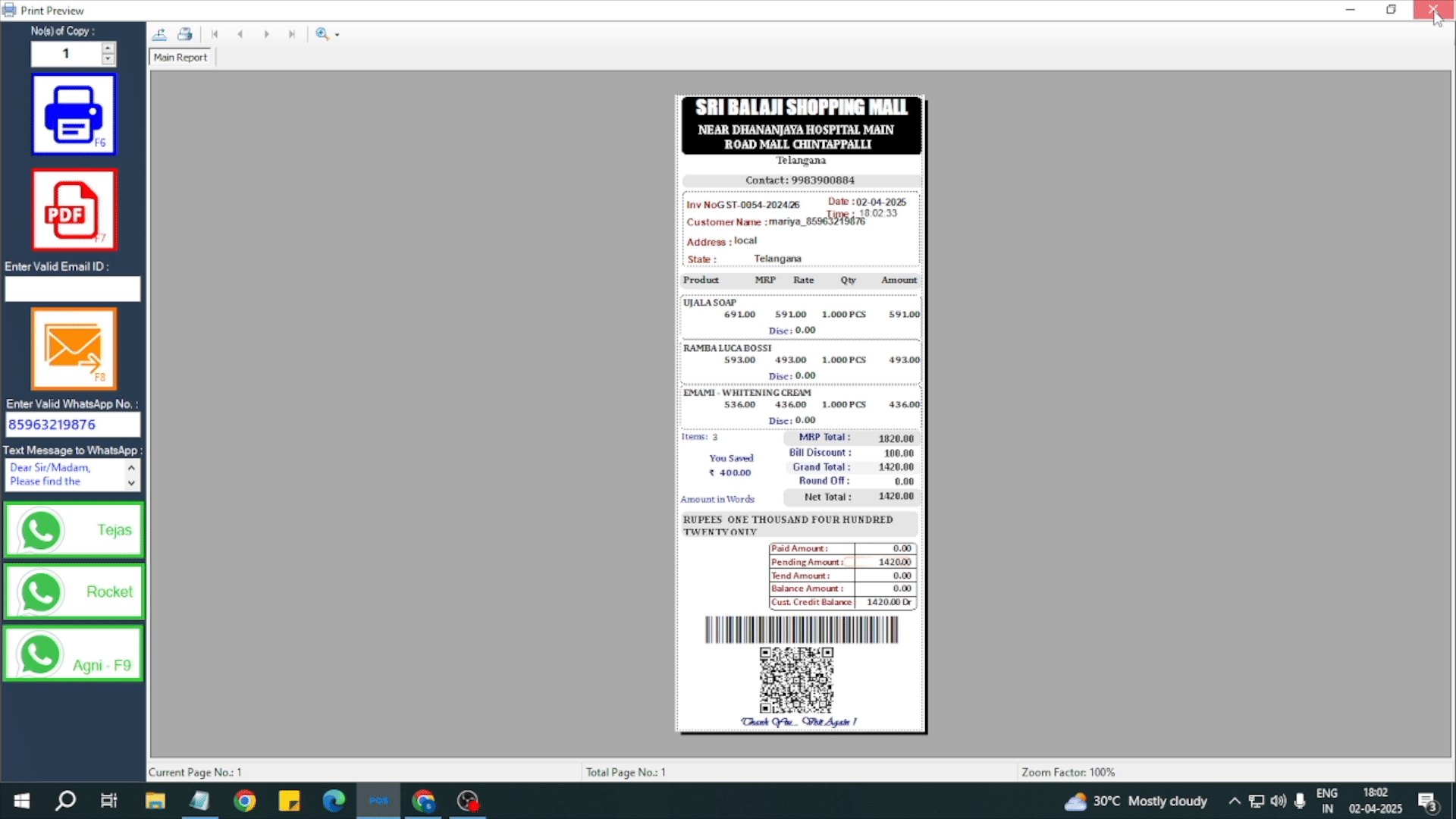This screenshot has width=1456, height=819.
Task: Send via WhatsApp Rocket button
Action: 74,591
